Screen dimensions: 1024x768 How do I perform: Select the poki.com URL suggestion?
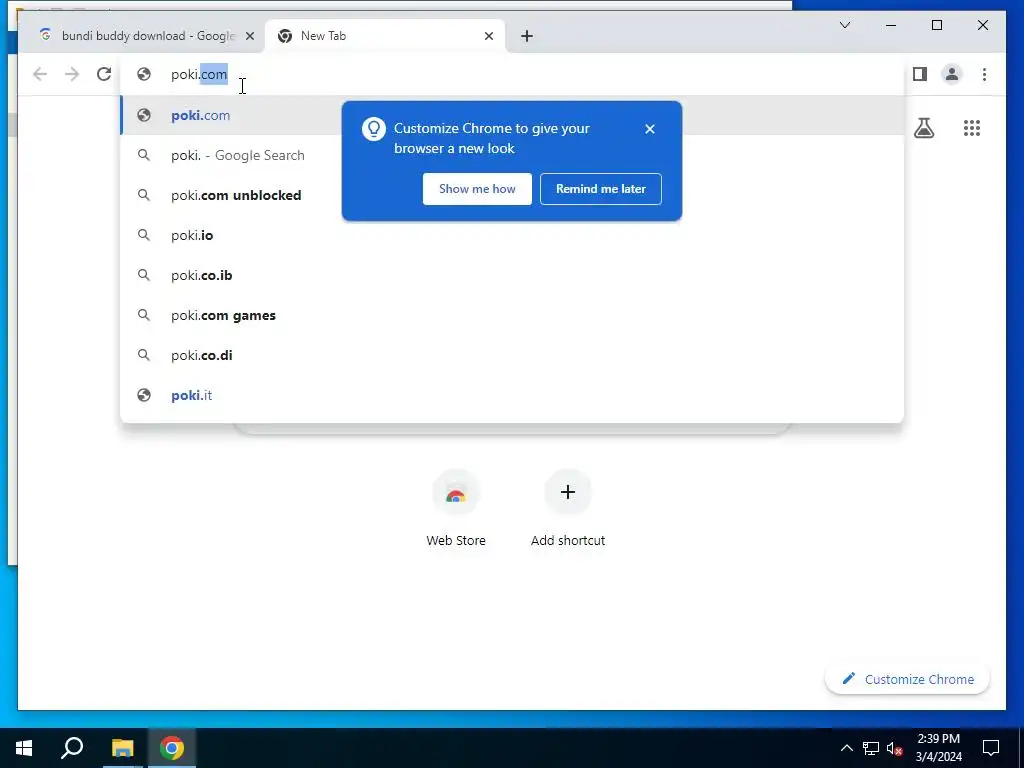(x=512, y=115)
